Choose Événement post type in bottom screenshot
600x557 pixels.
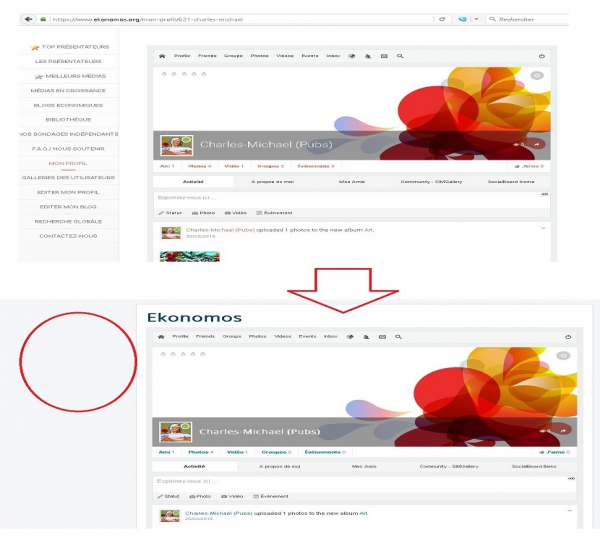(x=271, y=496)
